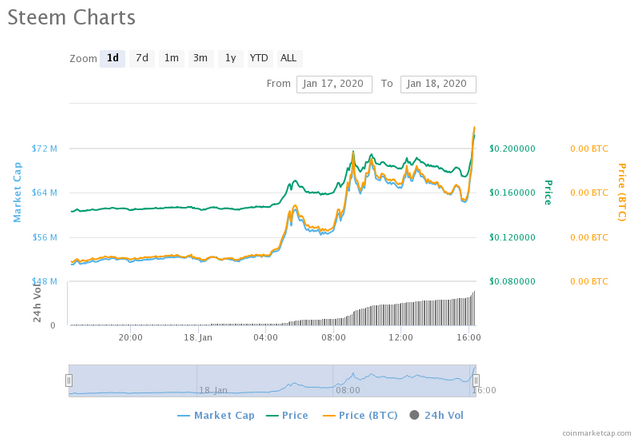
Task: Toggle Market Cap series in legend
Action: [x=216, y=416]
